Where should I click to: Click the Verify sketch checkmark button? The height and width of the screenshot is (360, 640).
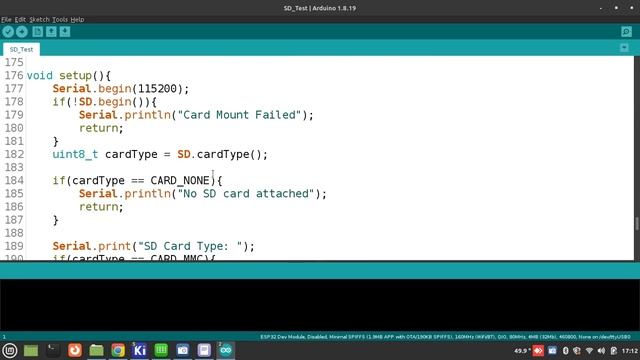8,32
